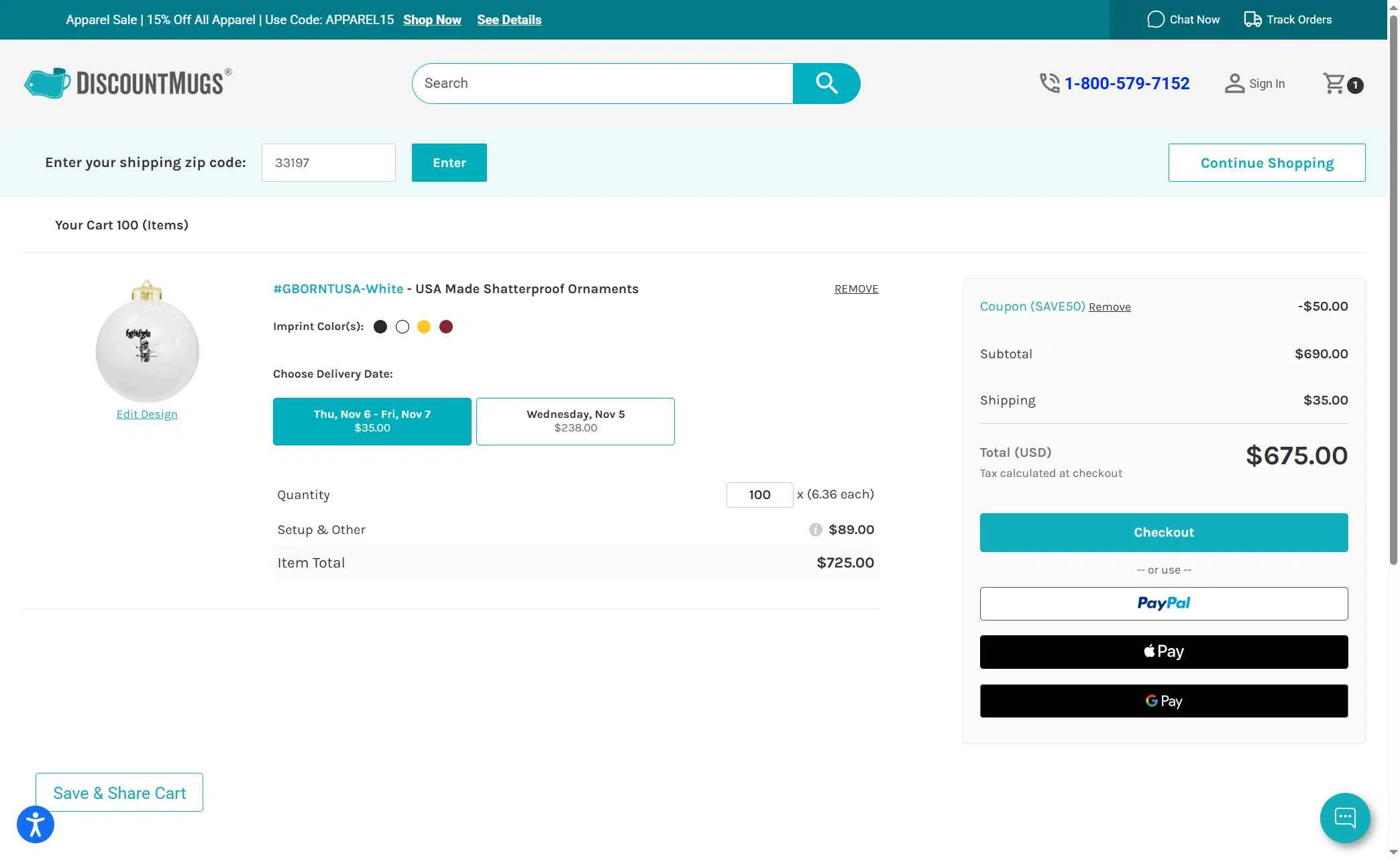Screen dimensions: 1400x860
Task: Open Chat Now speech bubble
Action: [1155, 19]
